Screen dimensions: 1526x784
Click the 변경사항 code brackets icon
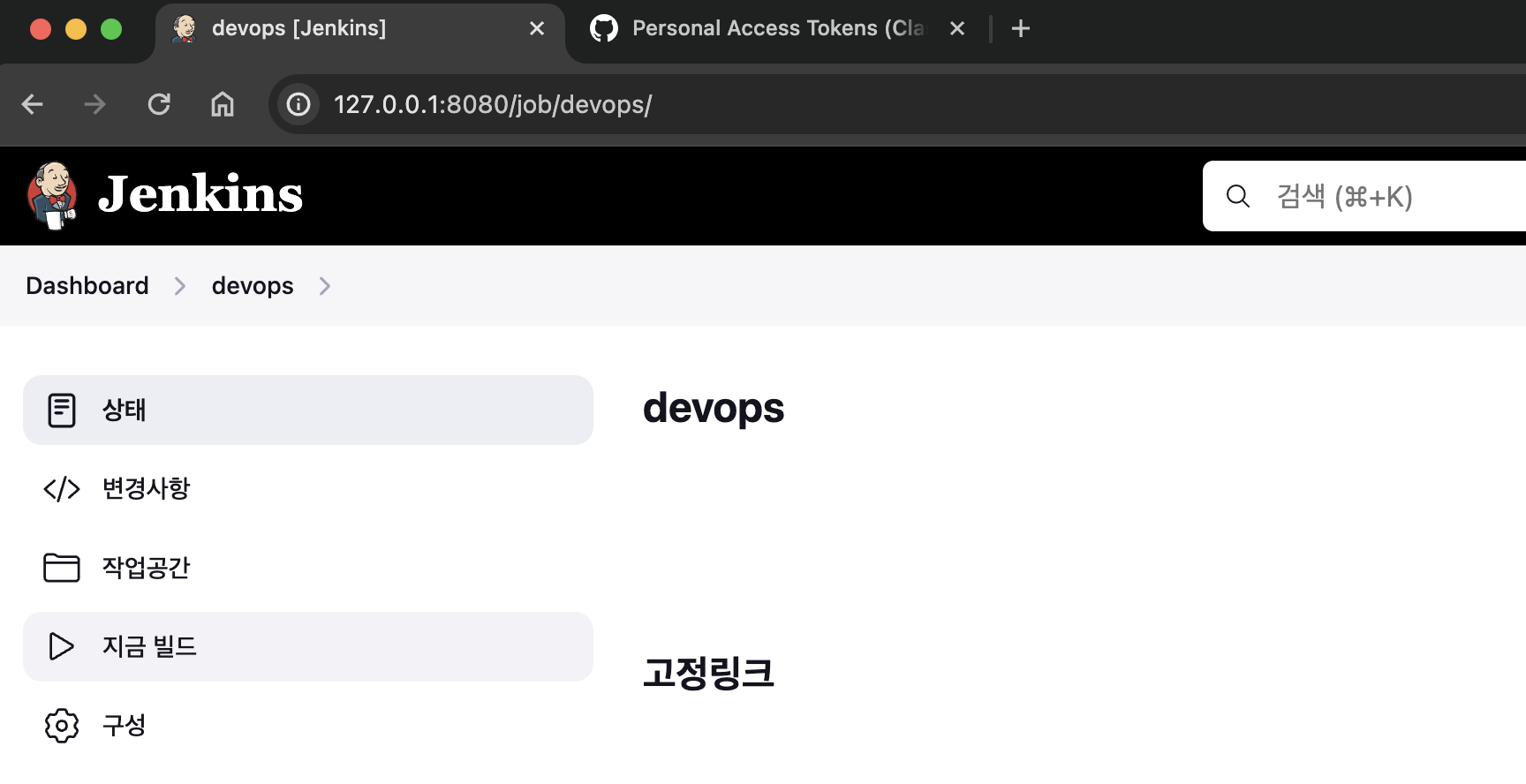(62, 488)
